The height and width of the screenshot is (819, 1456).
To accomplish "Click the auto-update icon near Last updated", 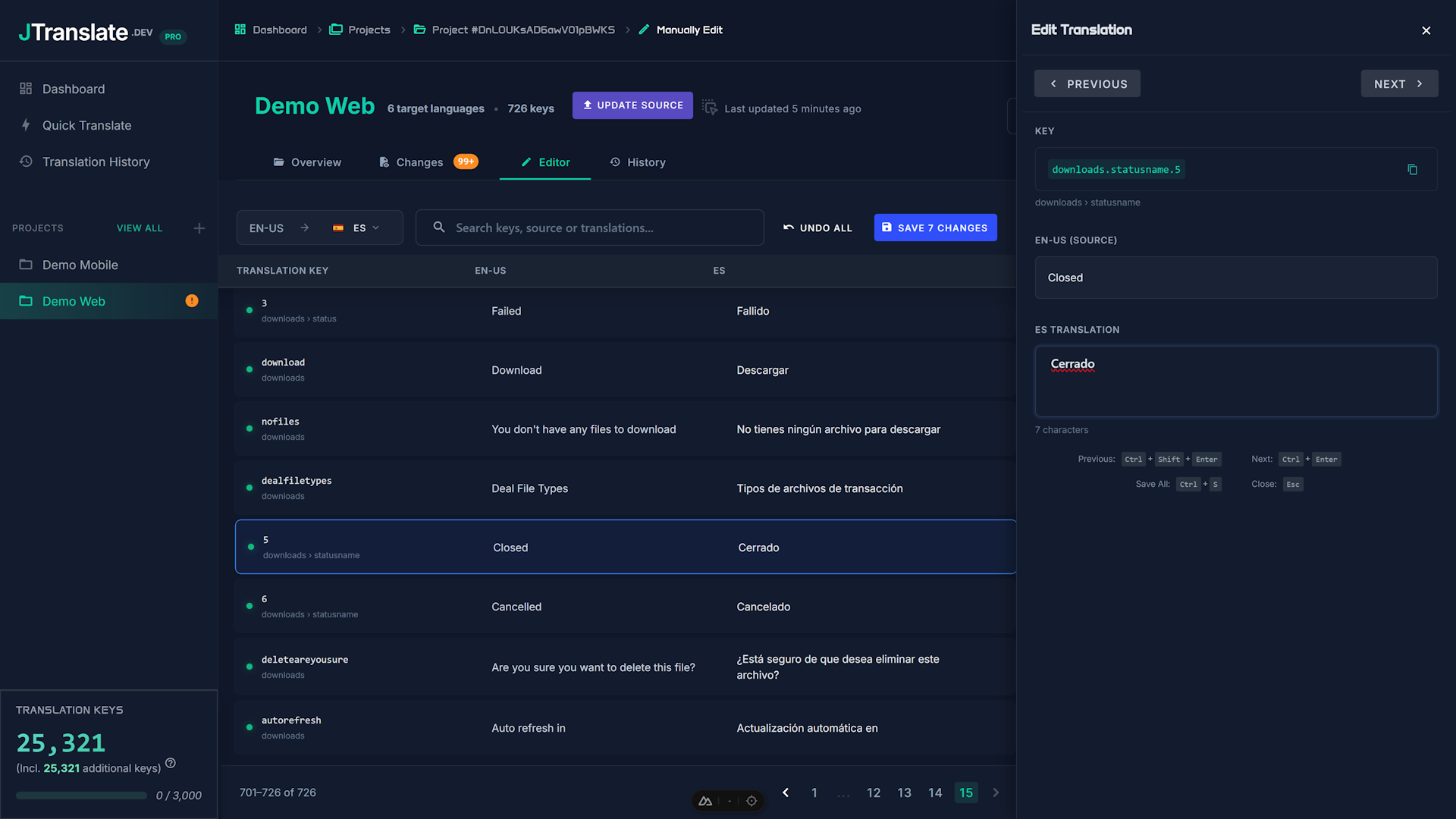I will (709, 108).
